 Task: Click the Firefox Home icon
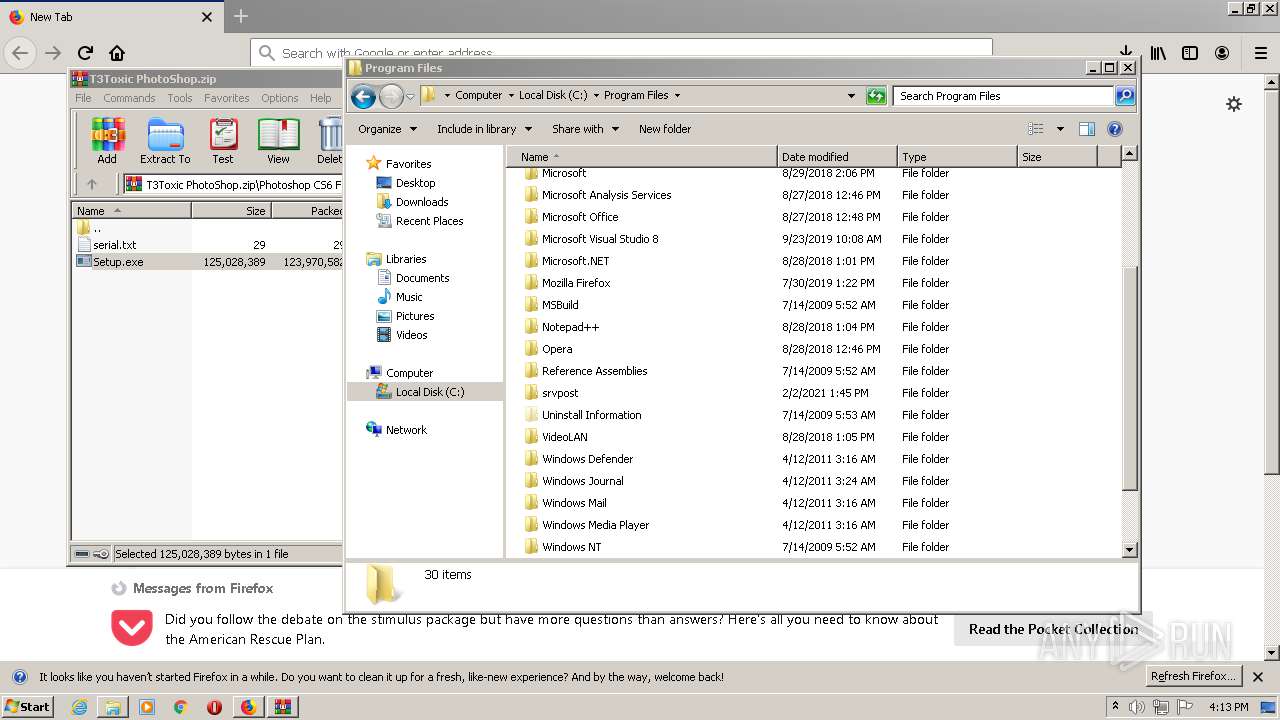click(x=117, y=53)
